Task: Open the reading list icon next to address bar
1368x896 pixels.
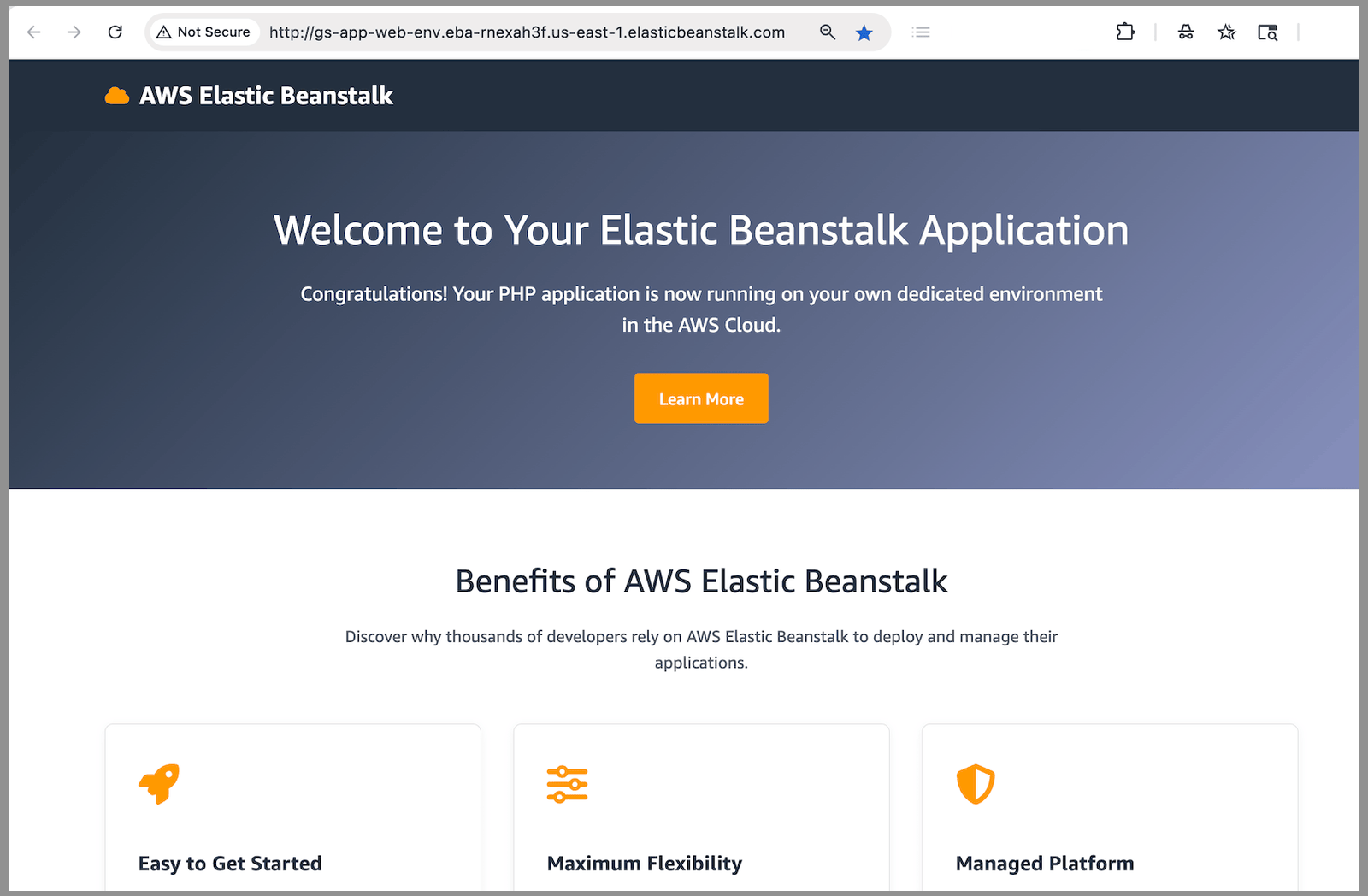Action: click(921, 32)
